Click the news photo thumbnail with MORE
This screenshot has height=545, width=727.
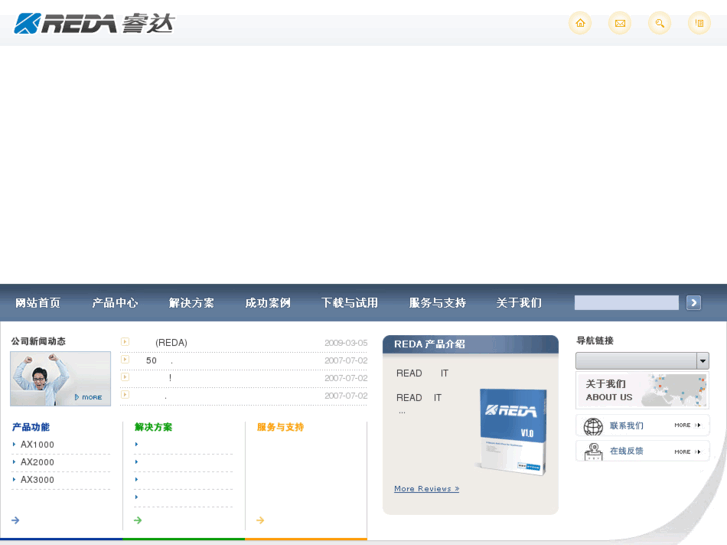60,378
